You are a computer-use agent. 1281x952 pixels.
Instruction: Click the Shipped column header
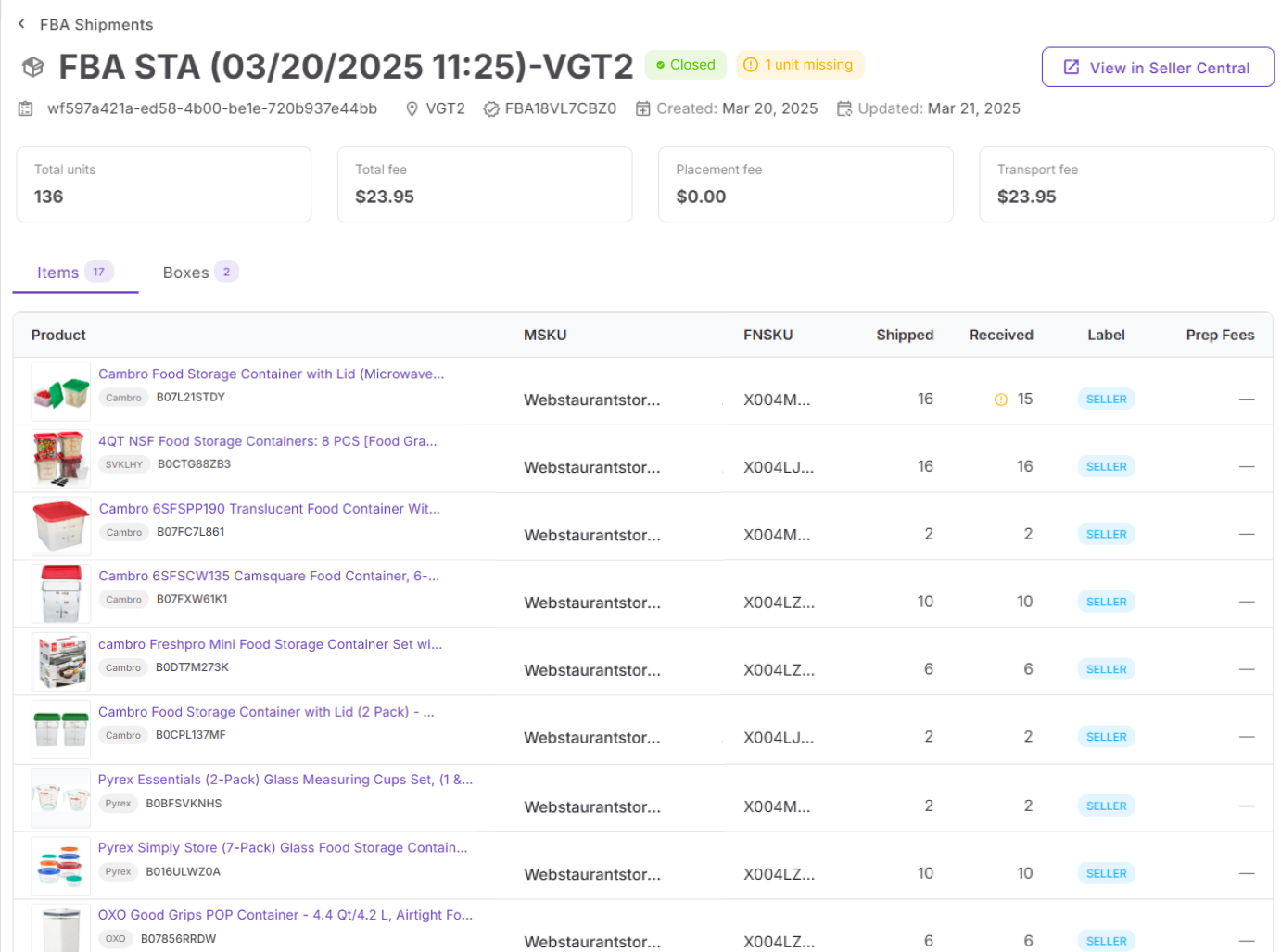pos(904,335)
